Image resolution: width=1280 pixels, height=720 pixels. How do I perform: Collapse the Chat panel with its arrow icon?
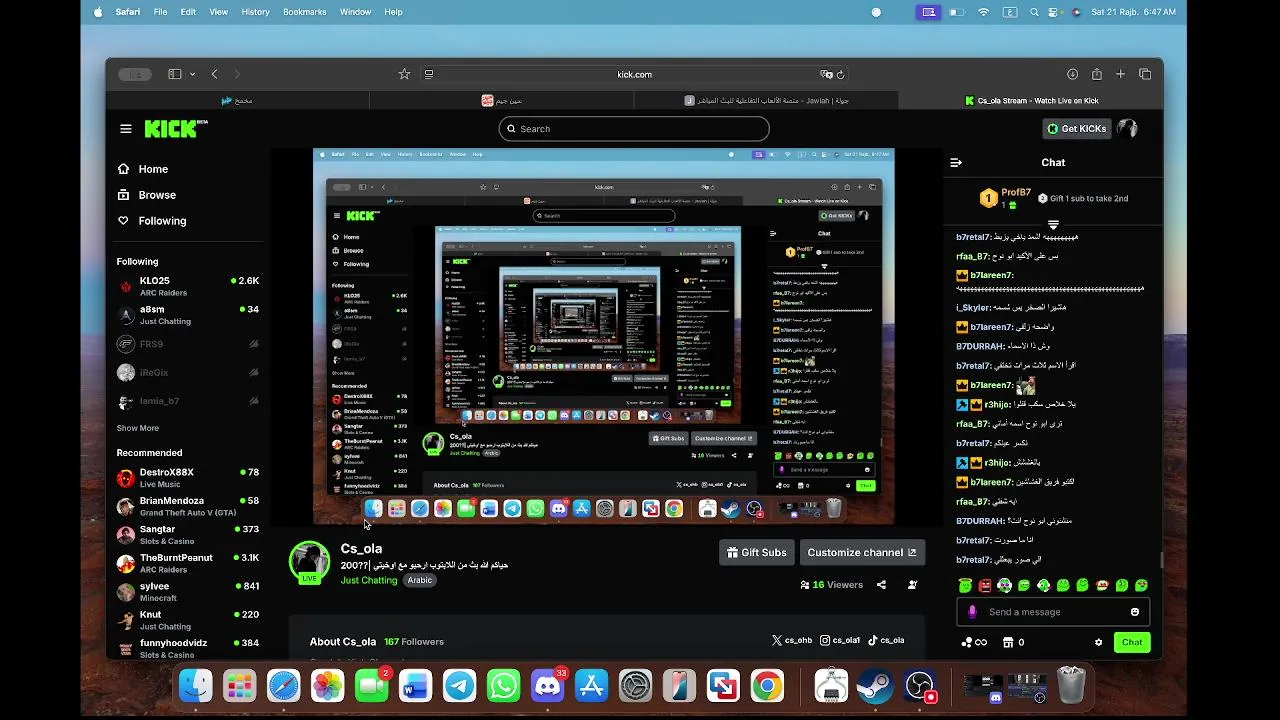(956, 162)
